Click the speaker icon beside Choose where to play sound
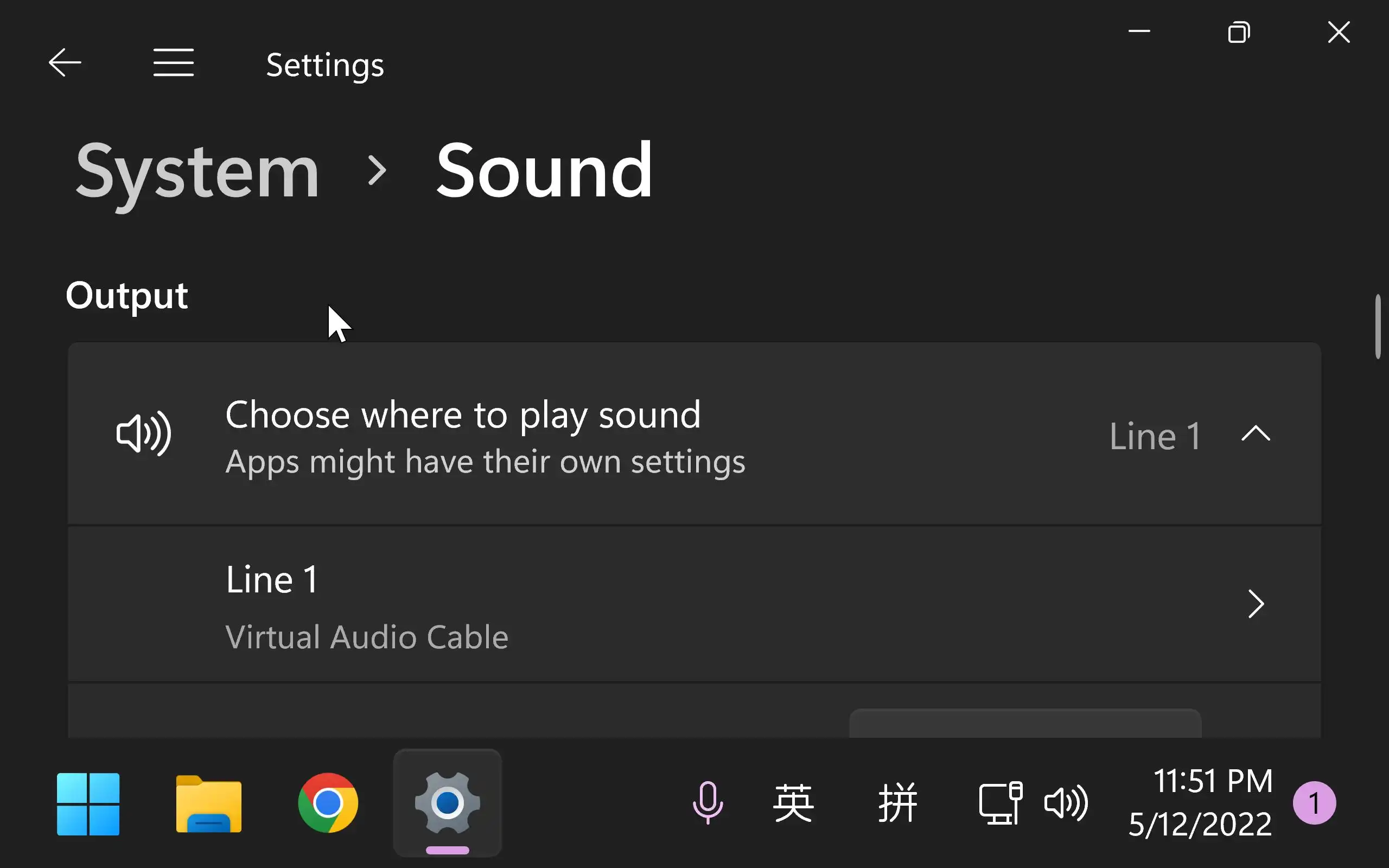The height and width of the screenshot is (868, 1389). click(x=143, y=434)
